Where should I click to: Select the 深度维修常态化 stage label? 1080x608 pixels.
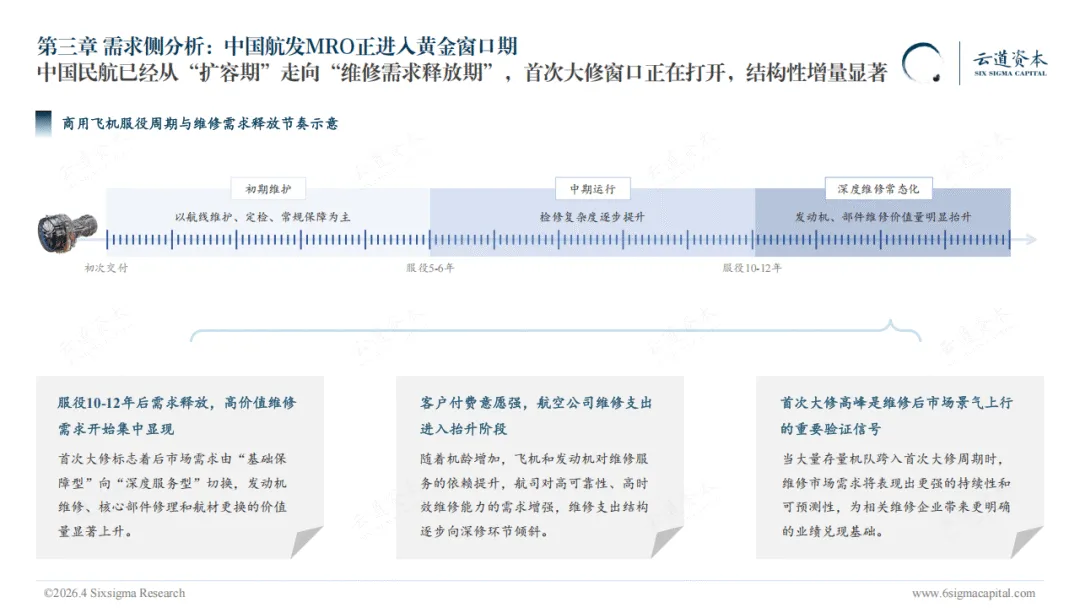[x=878, y=189]
